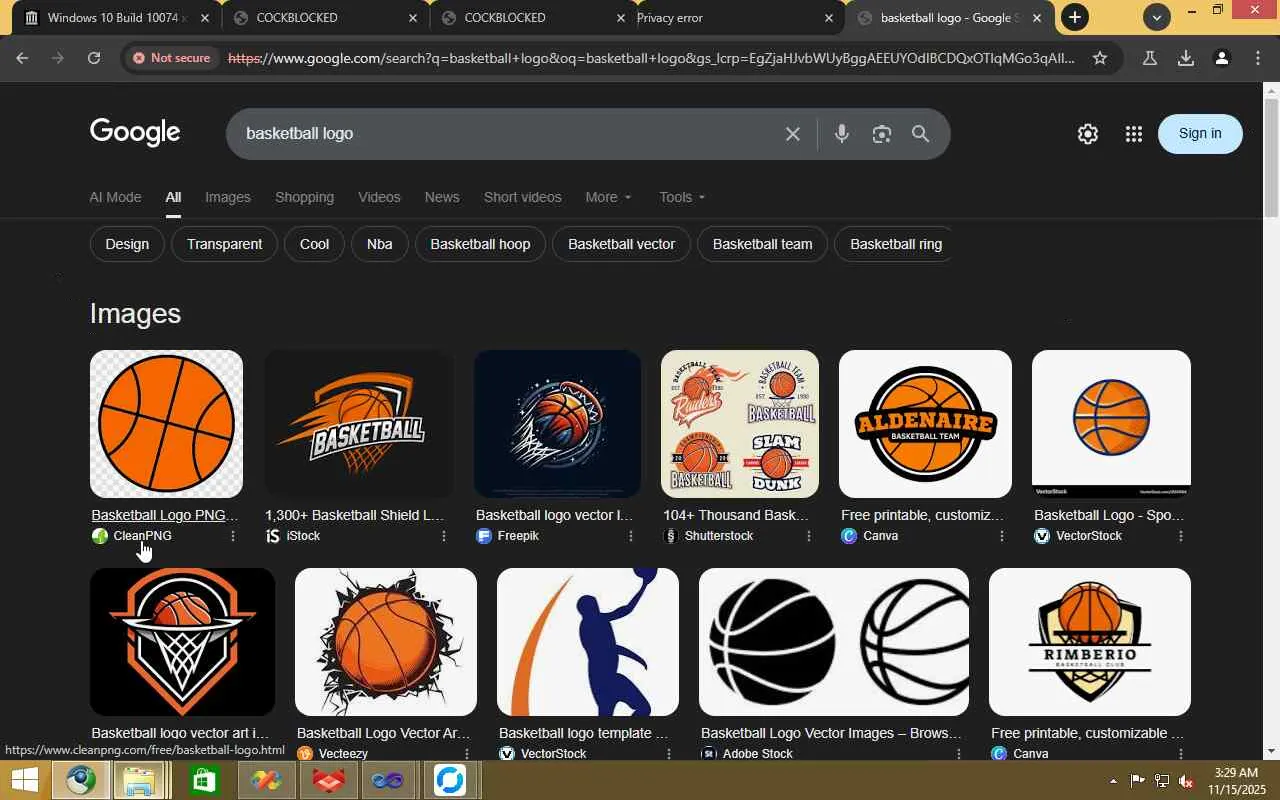Show hidden system tray icons
This screenshot has height=800, width=1280.
(x=1113, y=781)
